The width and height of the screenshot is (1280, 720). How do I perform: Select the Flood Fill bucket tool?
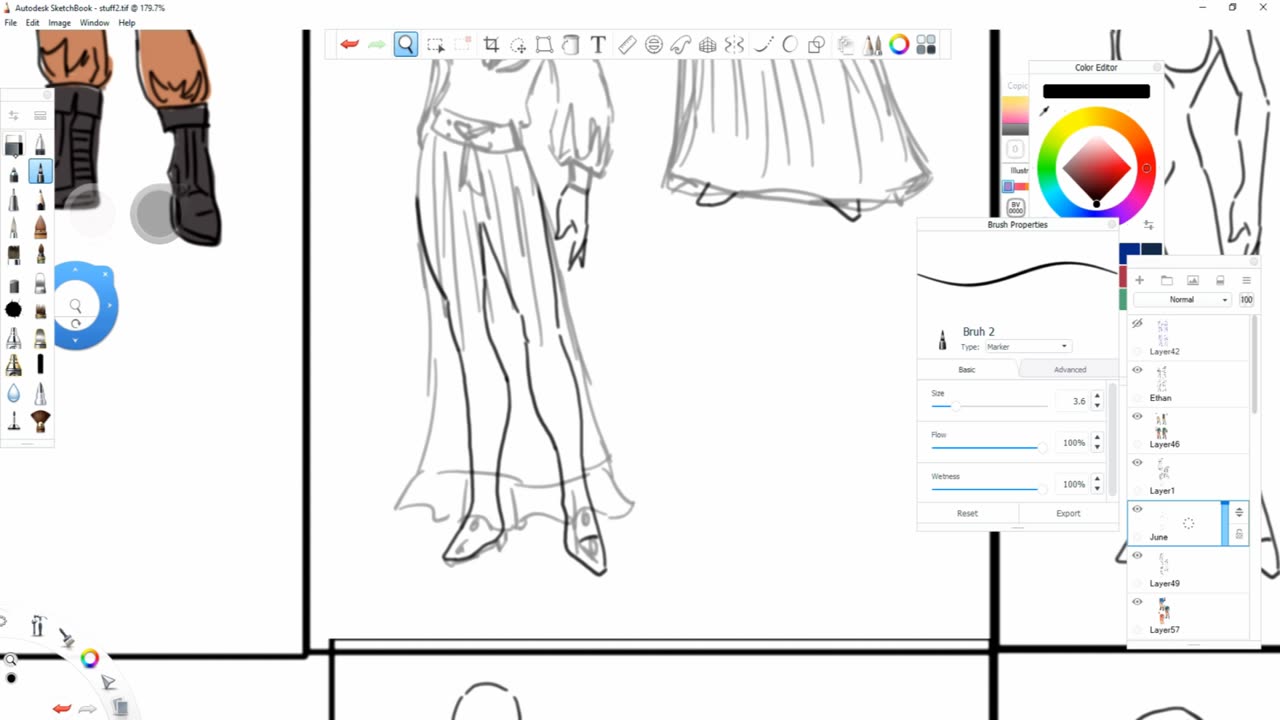(570, 44)
